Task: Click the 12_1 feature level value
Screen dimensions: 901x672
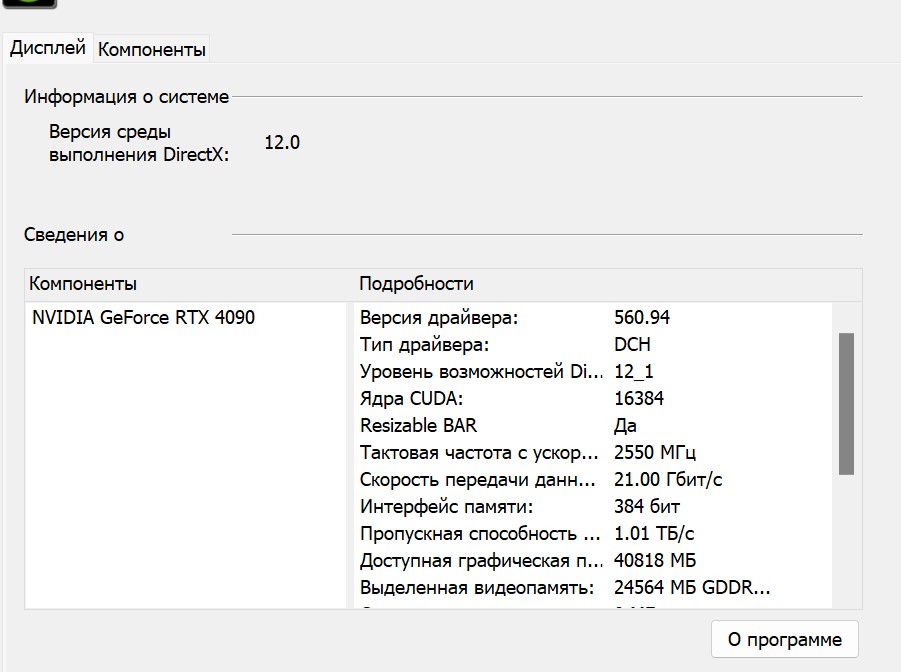Action: 634,372
